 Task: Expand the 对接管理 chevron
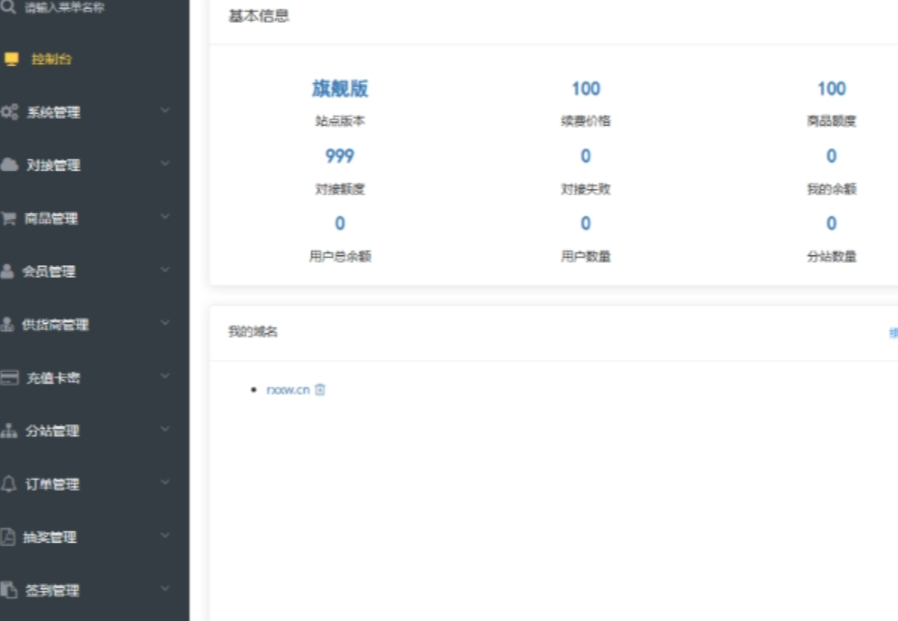(165, 163)
